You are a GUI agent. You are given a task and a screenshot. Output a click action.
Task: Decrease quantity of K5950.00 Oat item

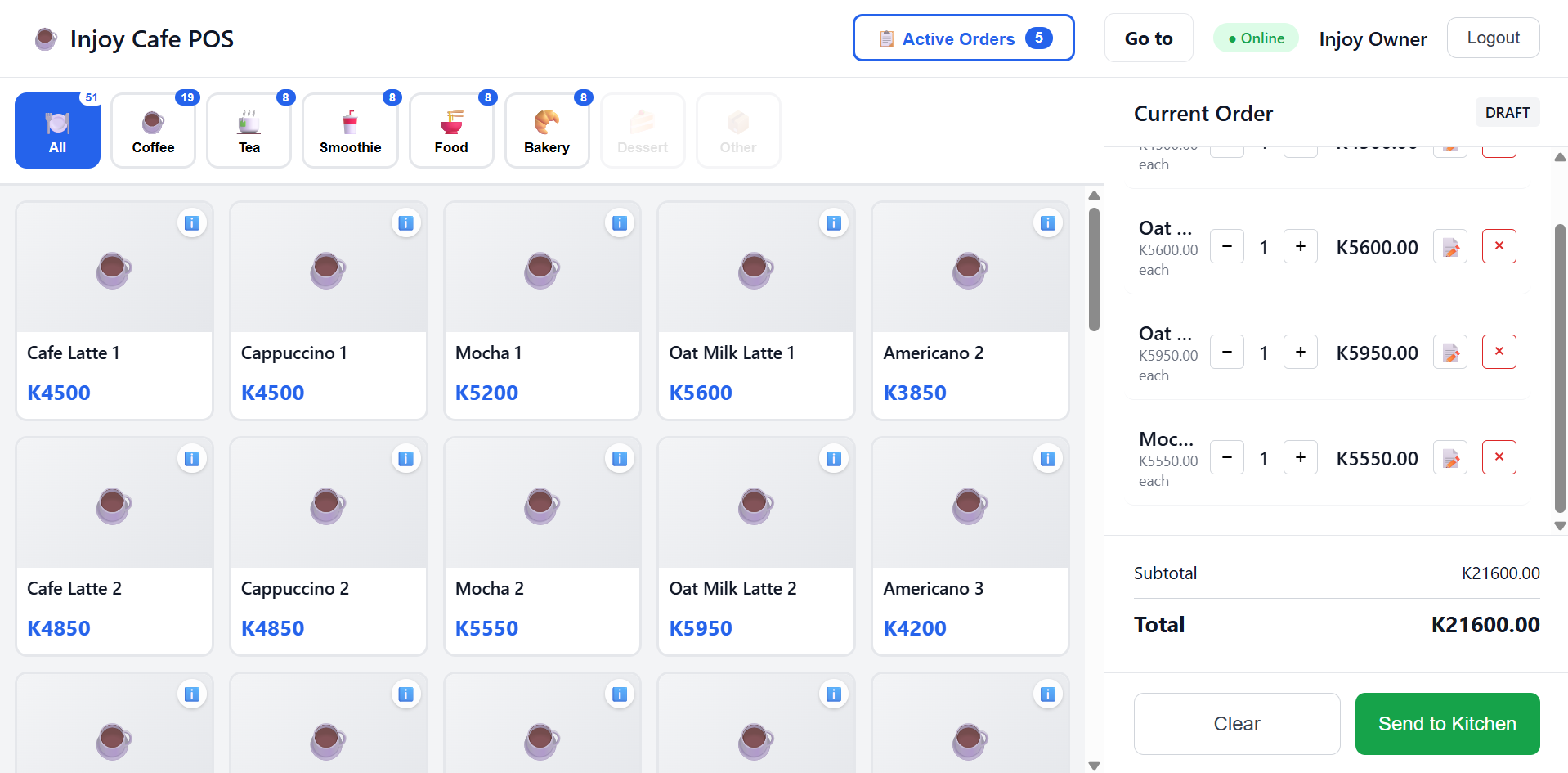pyautogui.click(x=1227, y=352)
